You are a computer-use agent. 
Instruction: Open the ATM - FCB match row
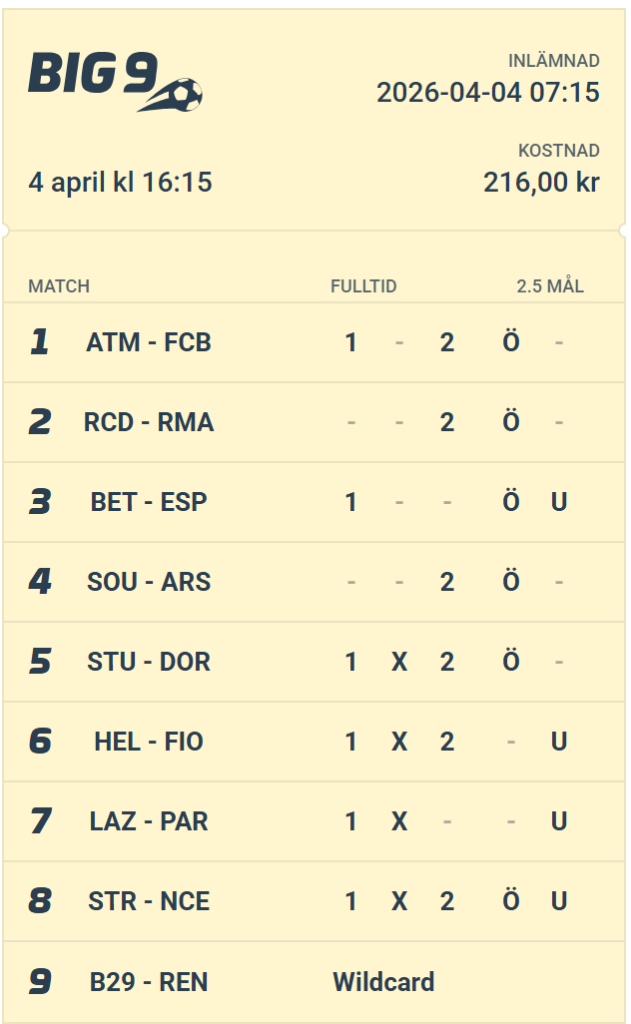(x=148, y=343)
